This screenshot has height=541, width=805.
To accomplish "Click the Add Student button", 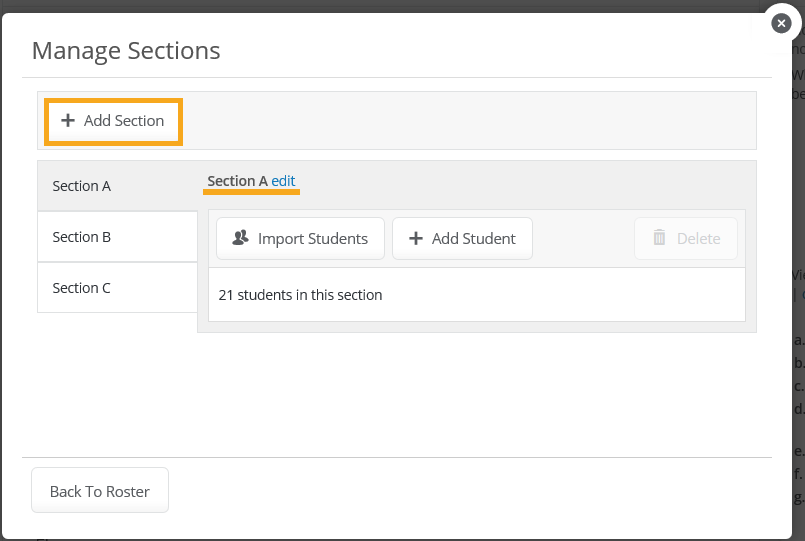I will (462, 239).
